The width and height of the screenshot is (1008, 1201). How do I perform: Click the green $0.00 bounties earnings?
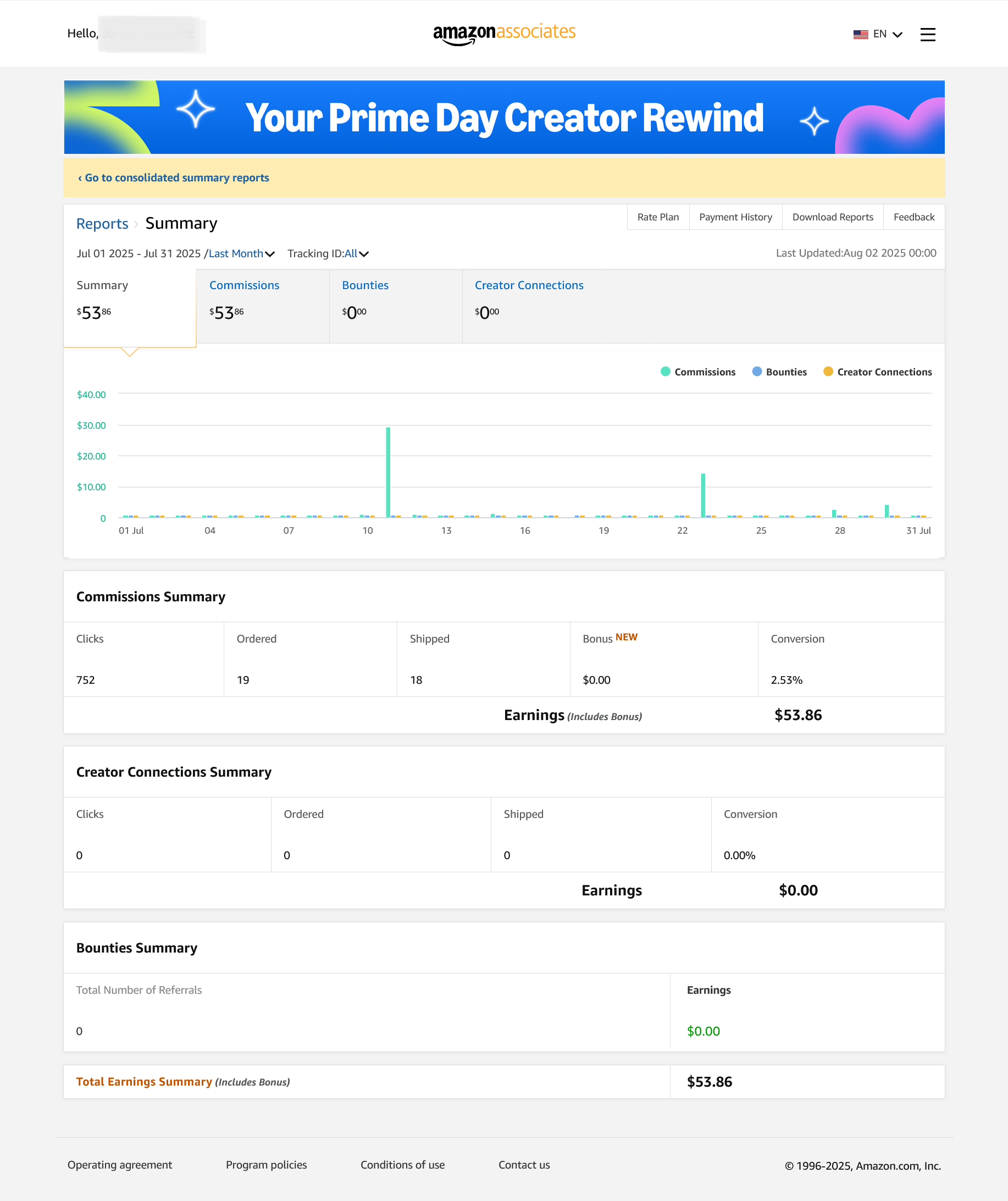(704, 1031)
